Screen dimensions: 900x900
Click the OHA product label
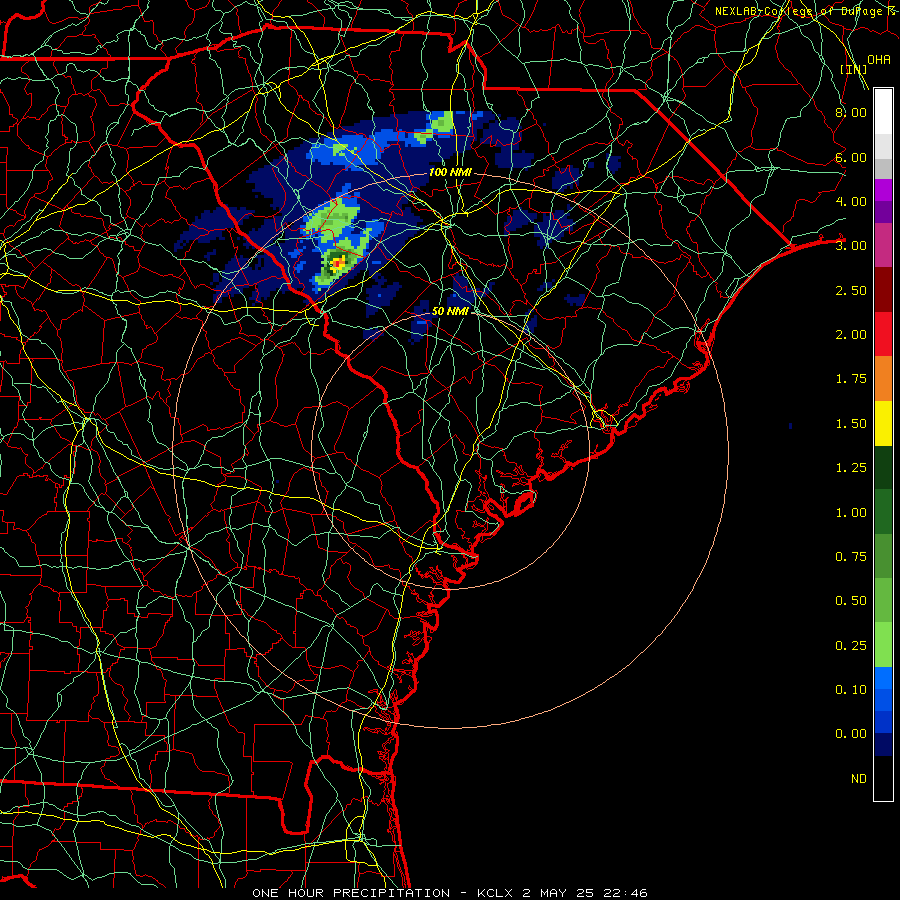tap(879, 60)
